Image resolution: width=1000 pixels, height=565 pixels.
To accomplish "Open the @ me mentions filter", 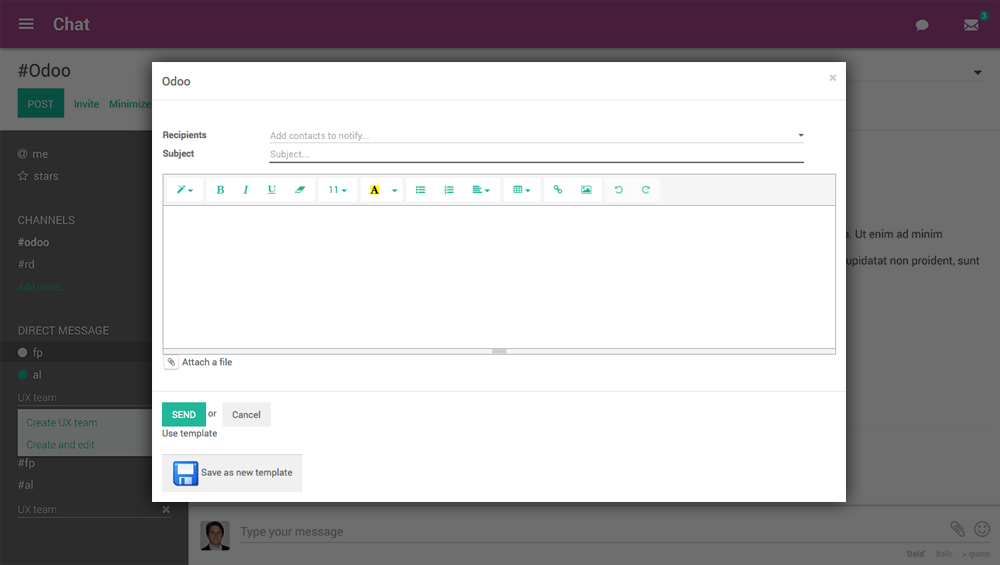I will click(33, 154).
